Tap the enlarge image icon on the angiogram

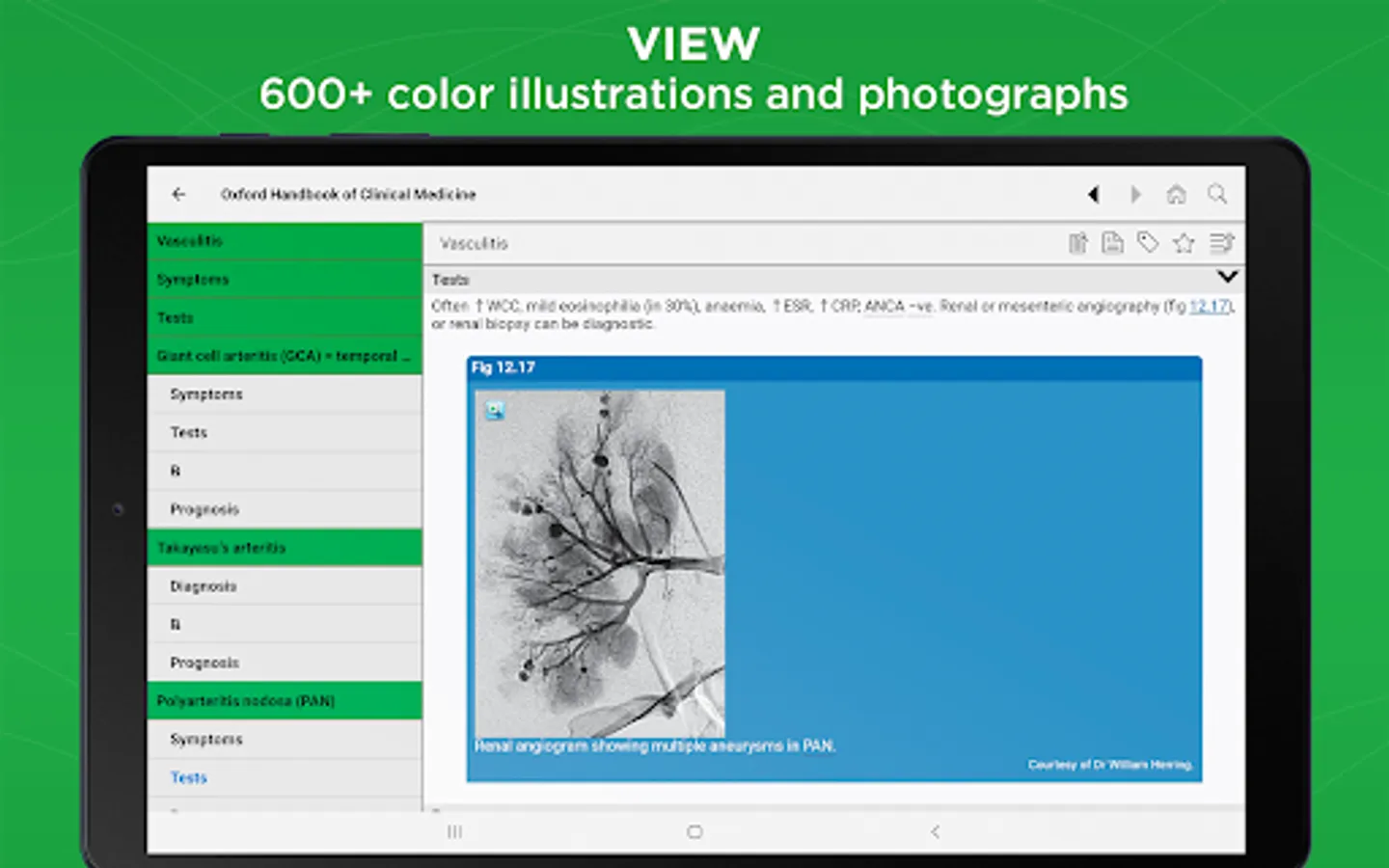point(495,411)
